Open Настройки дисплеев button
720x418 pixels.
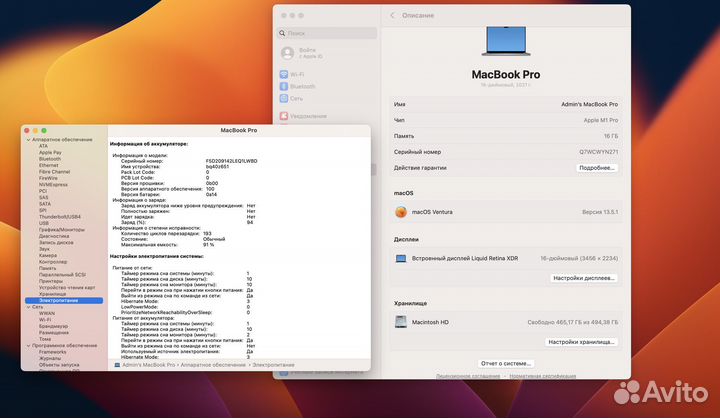pos(584,278)
